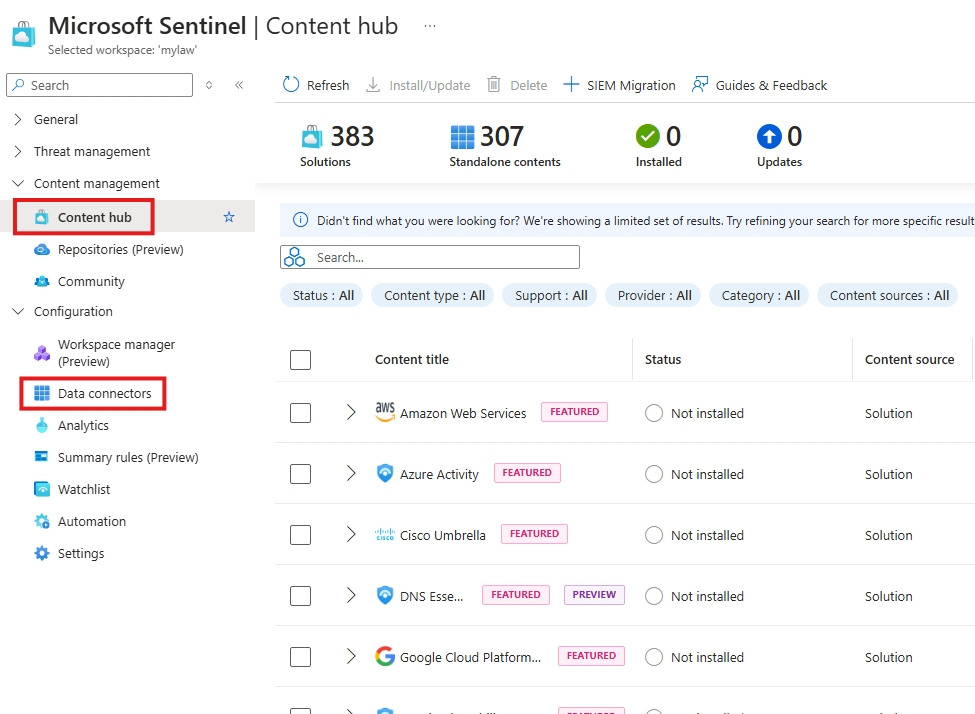Click the Azure Activity shield icon

(x=385, y=473)
